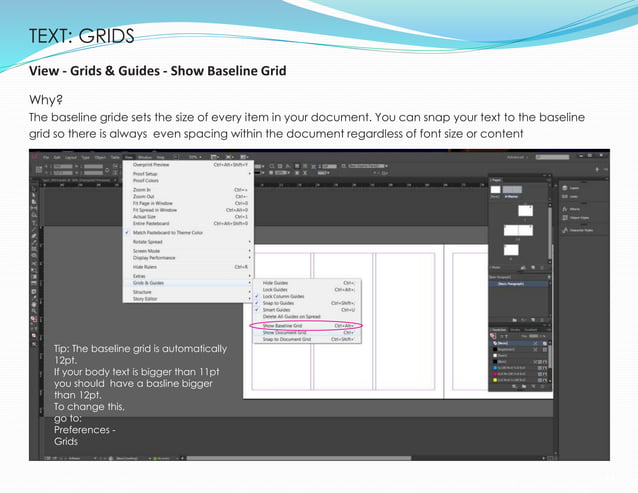Select the Type tool in the toolbox
Screen dimensions: 638x493
tap(34, 223)
